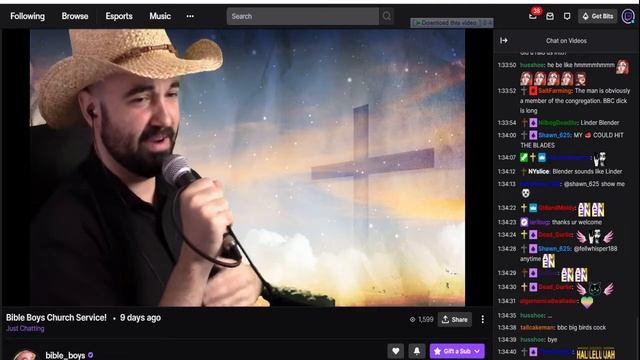The image size is (640, 360).
Task: Open the bible_boys channel name
Action: 65,356
